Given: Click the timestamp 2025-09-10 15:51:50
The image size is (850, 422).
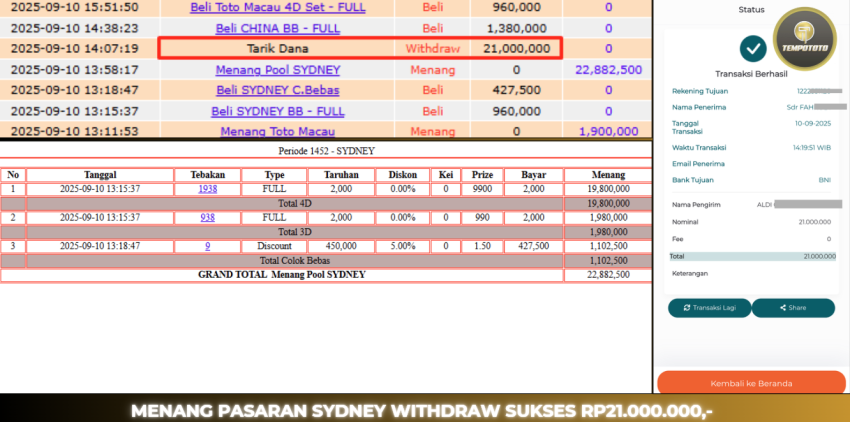Looking at the screenshot, I should pos(75,8).
